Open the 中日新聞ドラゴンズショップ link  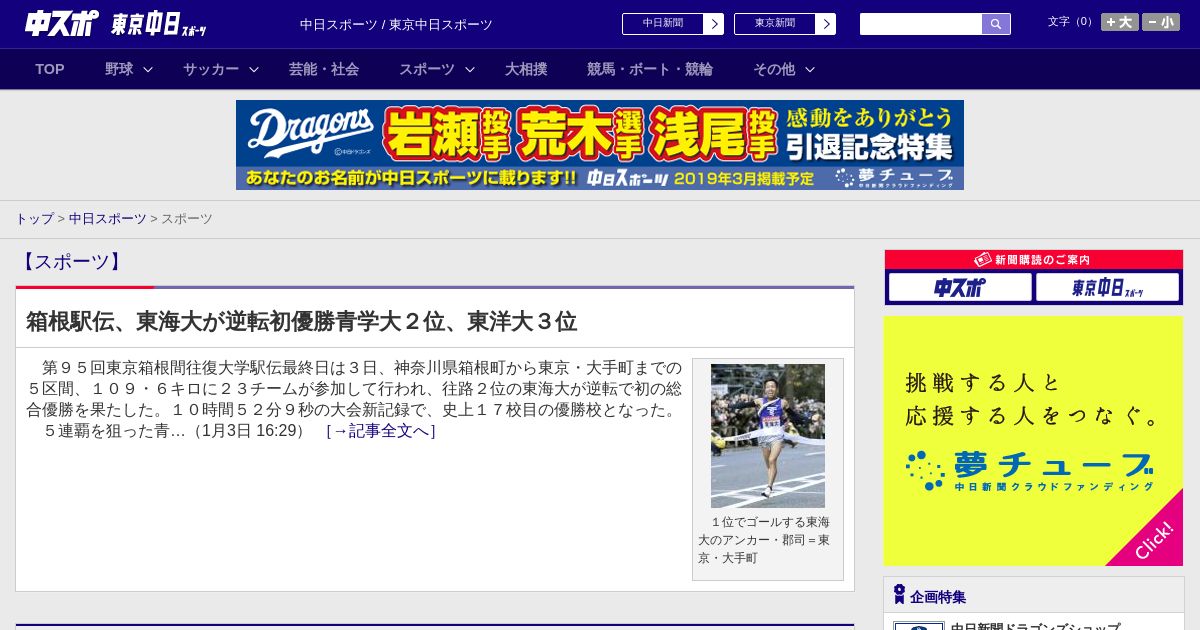click(x=1035, y=627)
